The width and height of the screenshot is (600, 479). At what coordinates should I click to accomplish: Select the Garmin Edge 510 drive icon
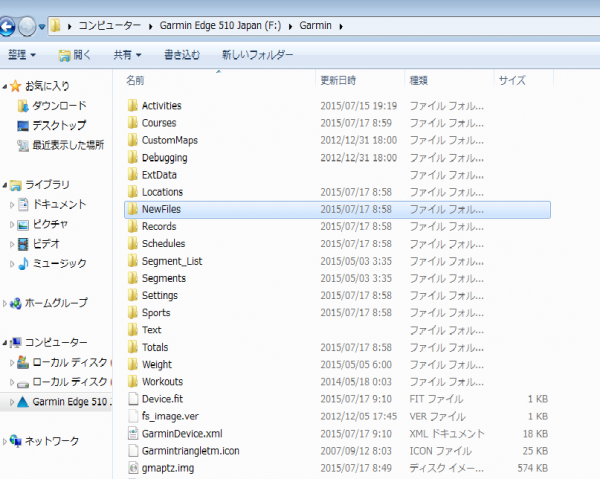(22, 402)
